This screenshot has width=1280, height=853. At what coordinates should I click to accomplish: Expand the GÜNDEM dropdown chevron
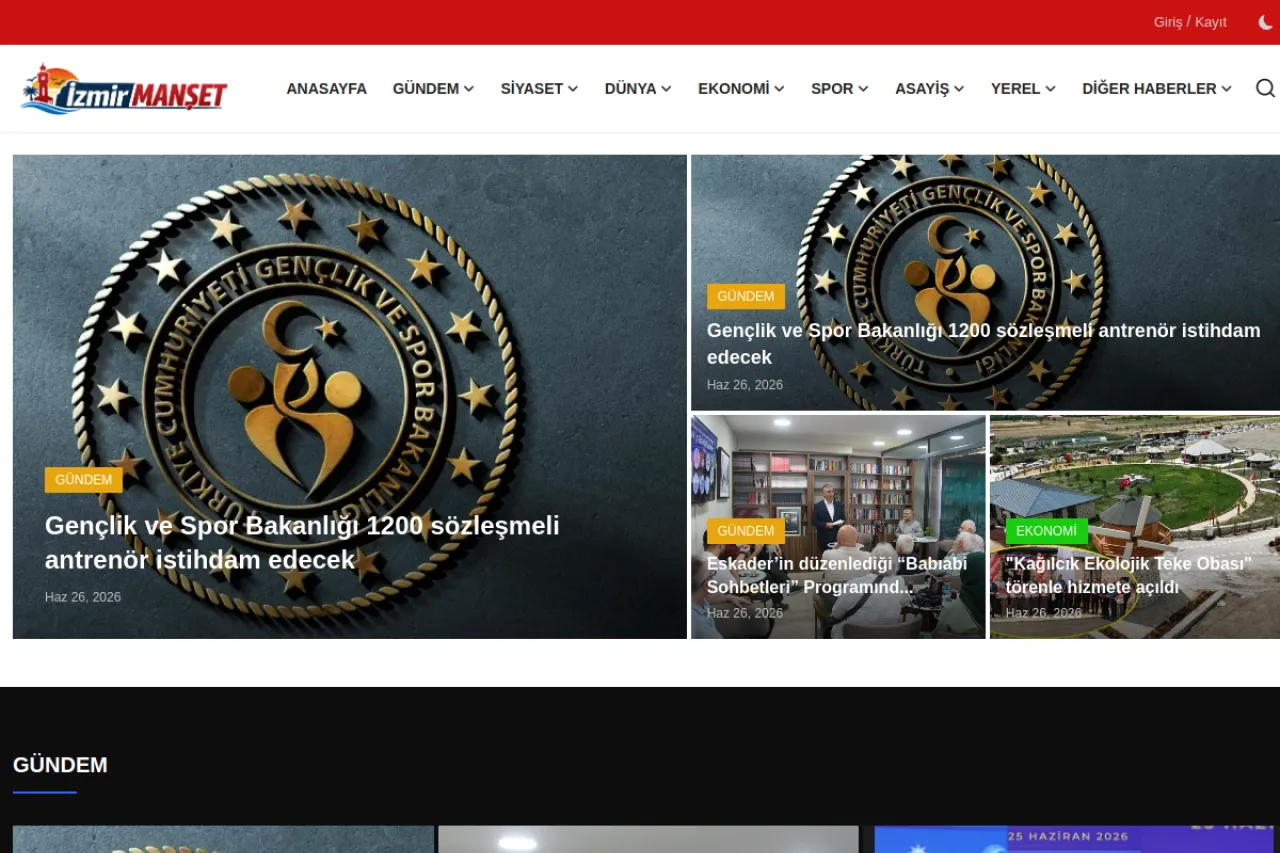click(x=469, y=89)
